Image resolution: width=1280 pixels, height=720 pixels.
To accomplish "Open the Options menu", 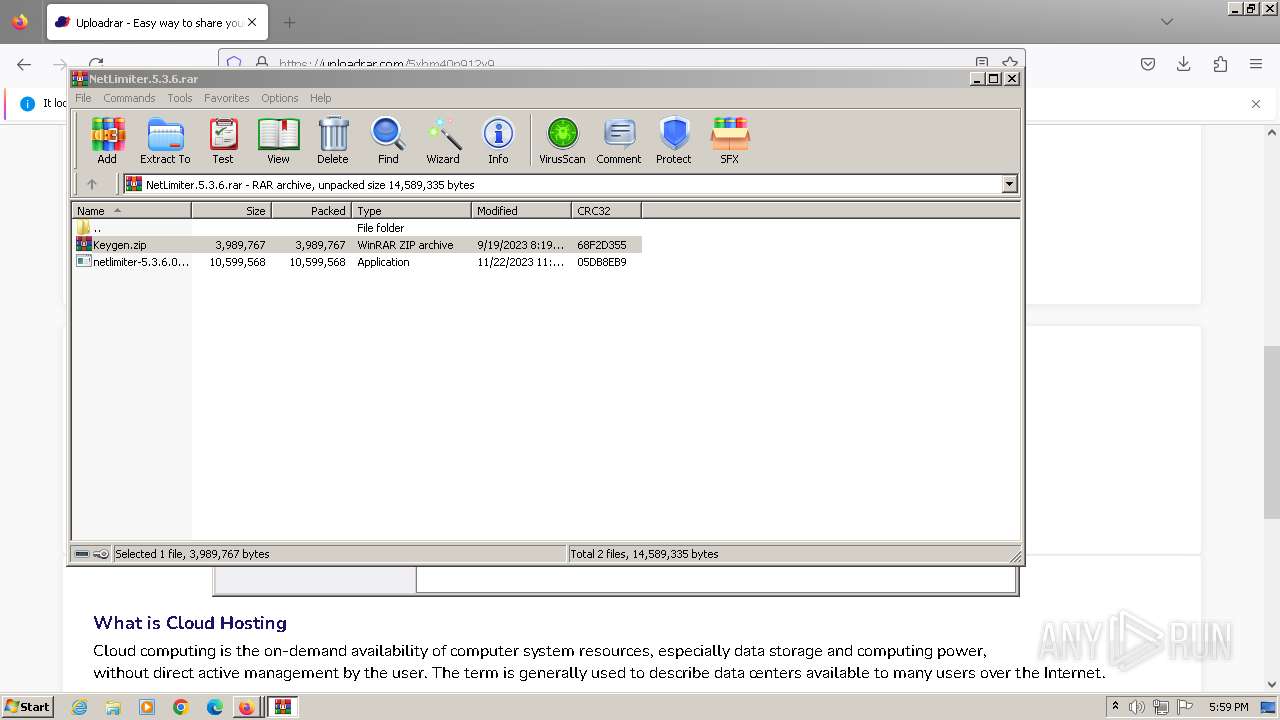I will 280,98.
